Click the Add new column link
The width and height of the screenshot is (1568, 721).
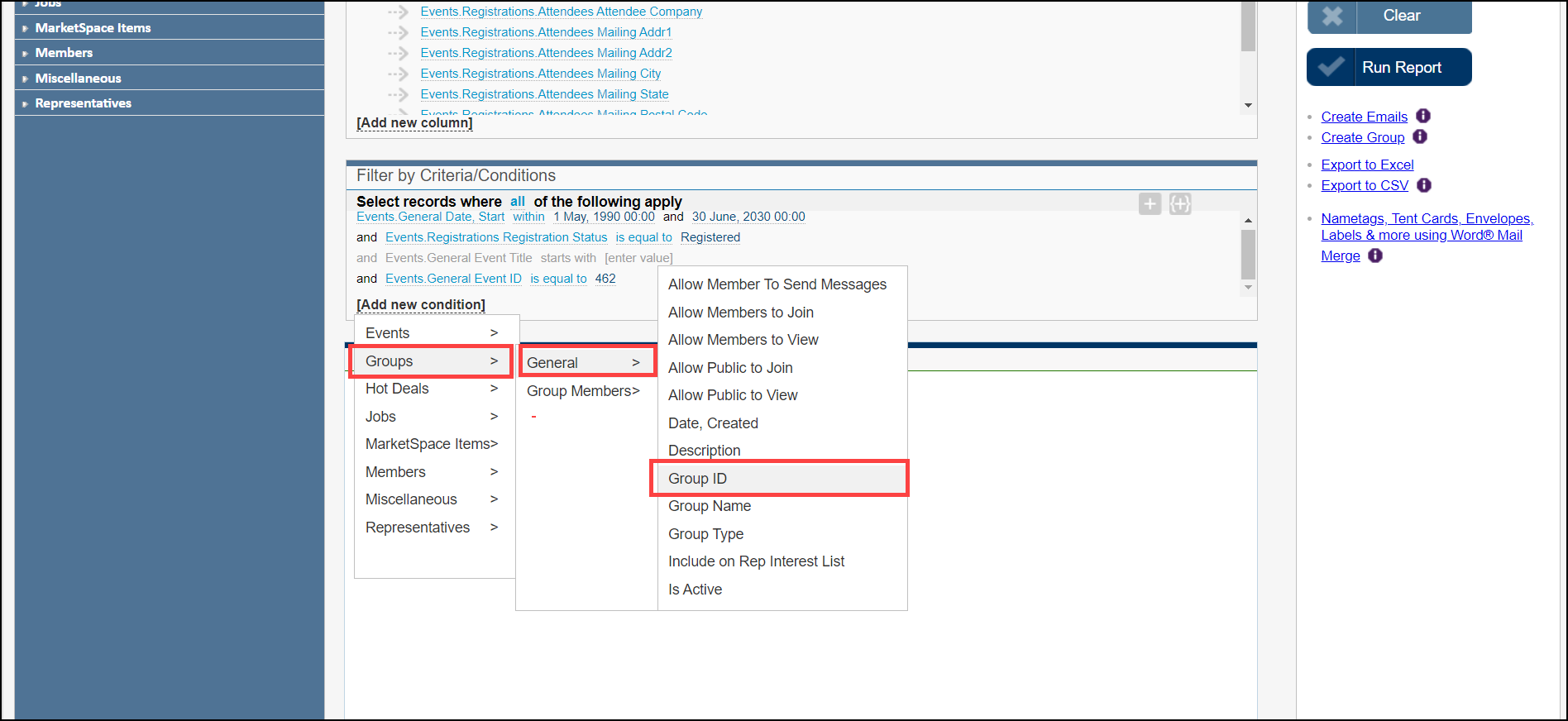coord(414,122)
